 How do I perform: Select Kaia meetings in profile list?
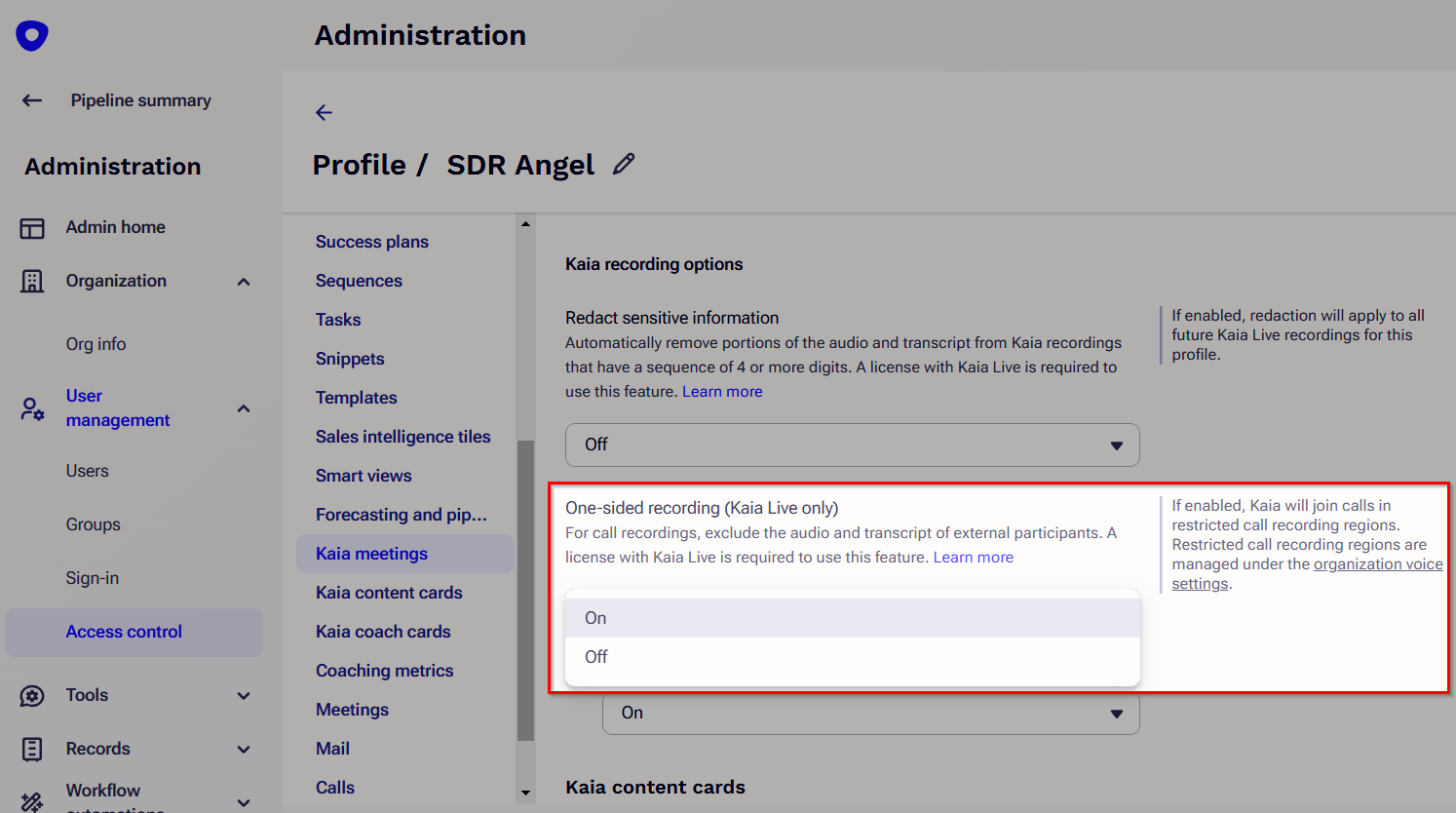(404, 554)
